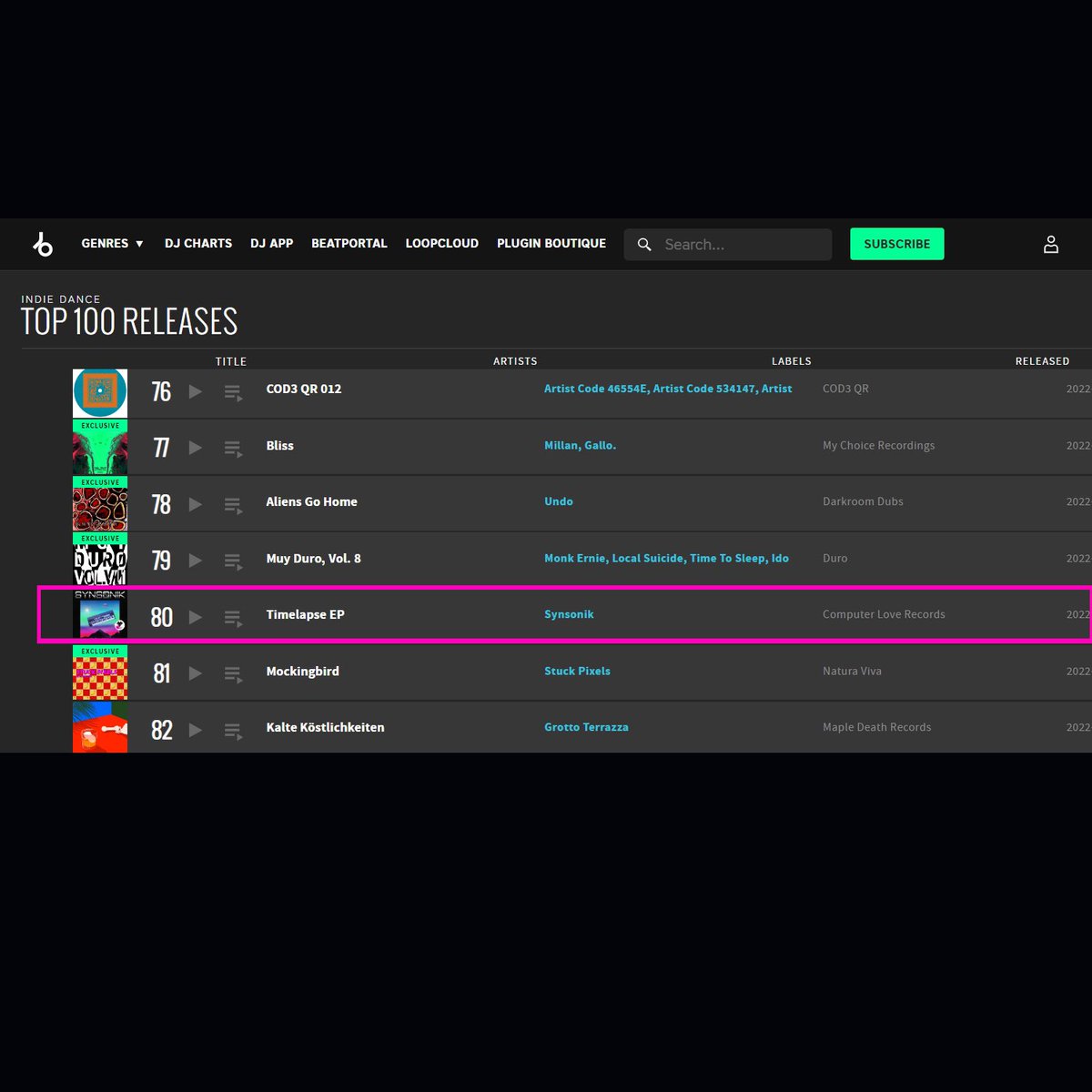Open the Kalte Köstlichkeiten title
Viewport: 1092px width, 1092px height.
point(325,727)
